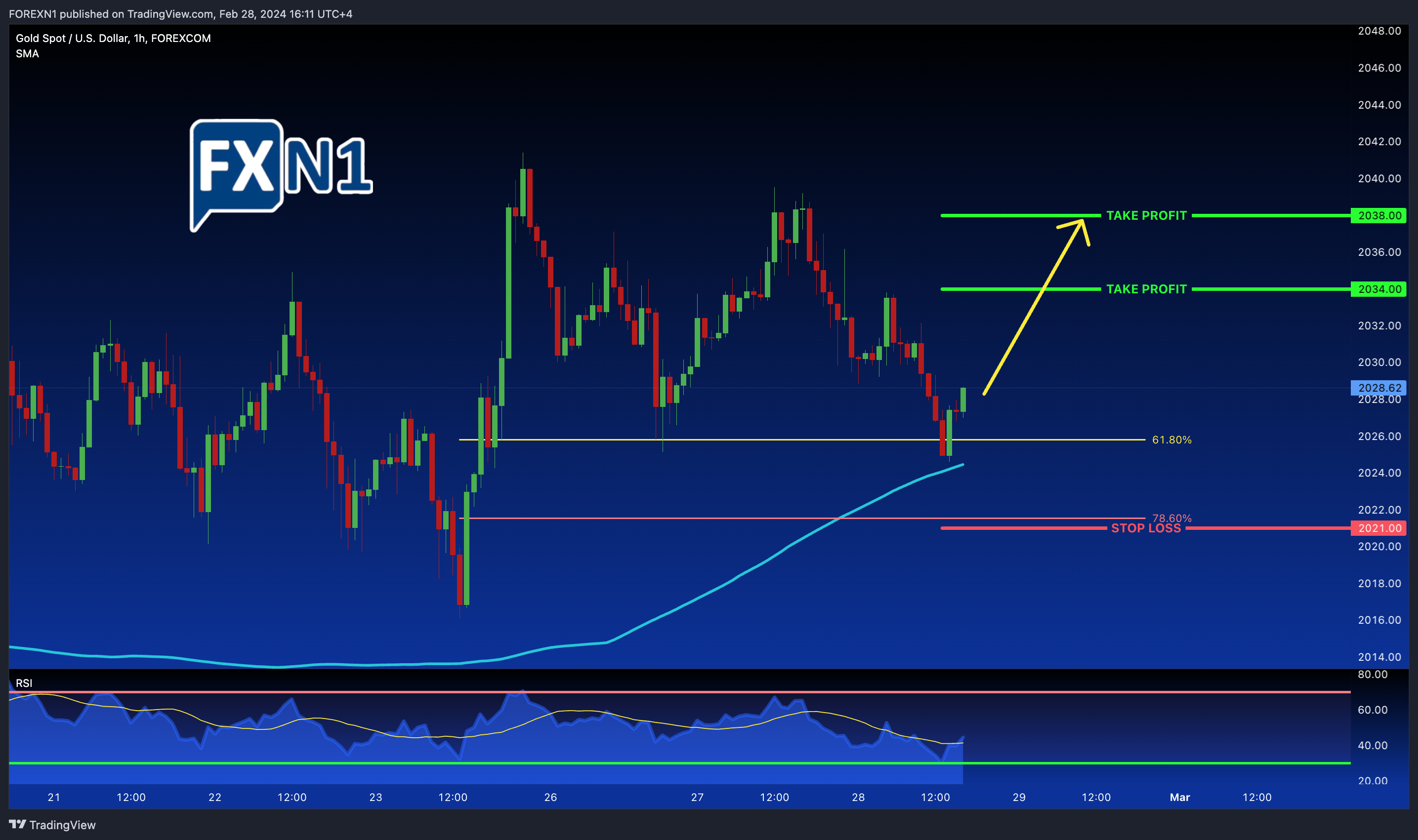Click the 78.60% Fibonacci level label
The width and height of the screenshot is (1418, 840).
click(1171, 518)
